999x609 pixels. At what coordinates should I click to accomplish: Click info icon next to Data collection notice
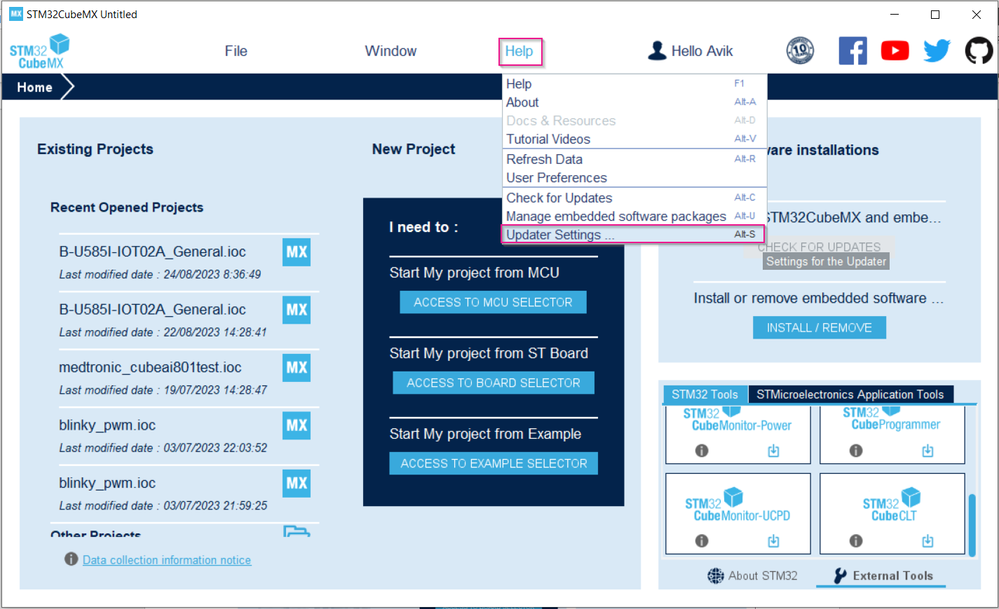pos(71,559)
